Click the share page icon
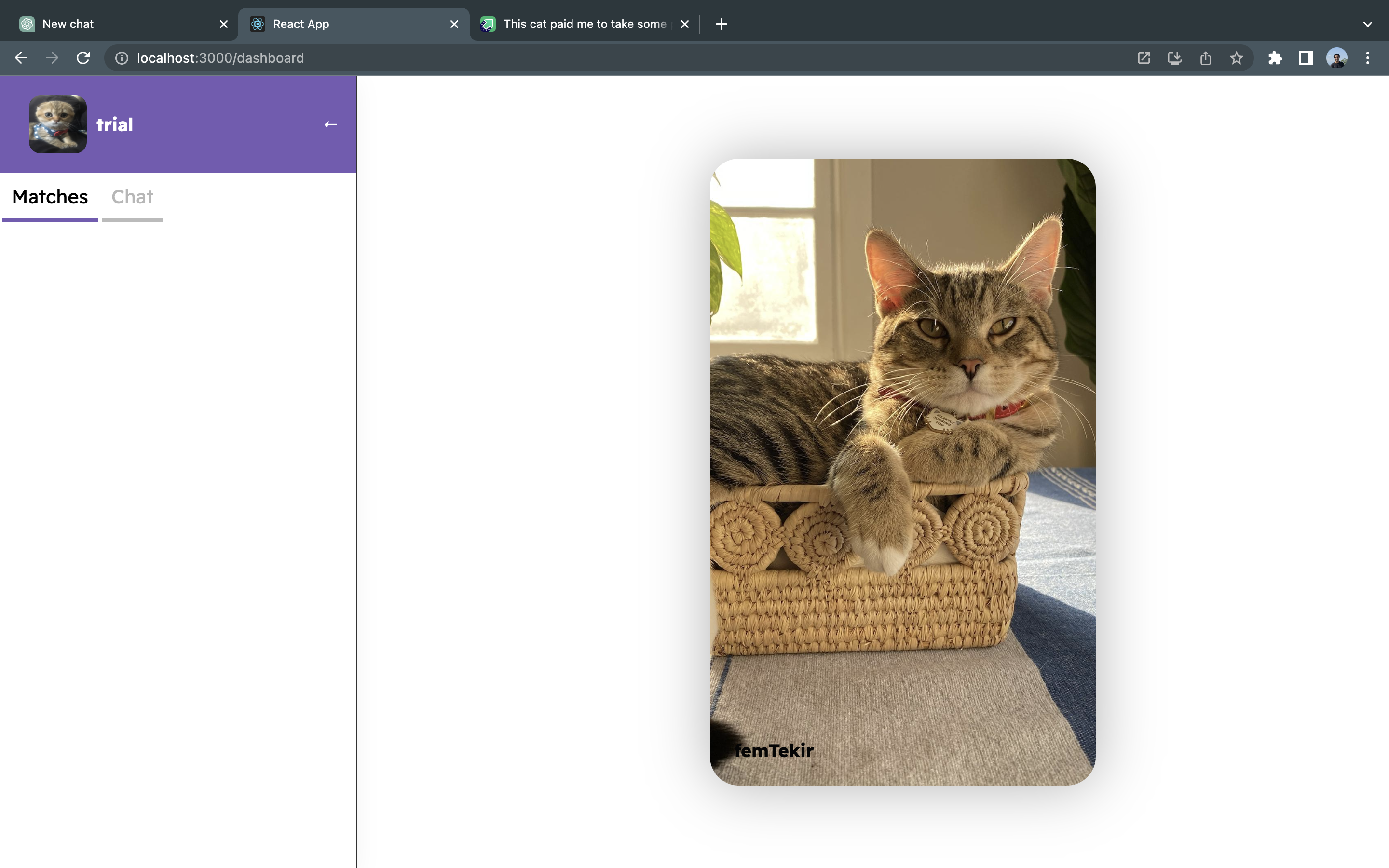The image size is (1389, 868). 1205,58
